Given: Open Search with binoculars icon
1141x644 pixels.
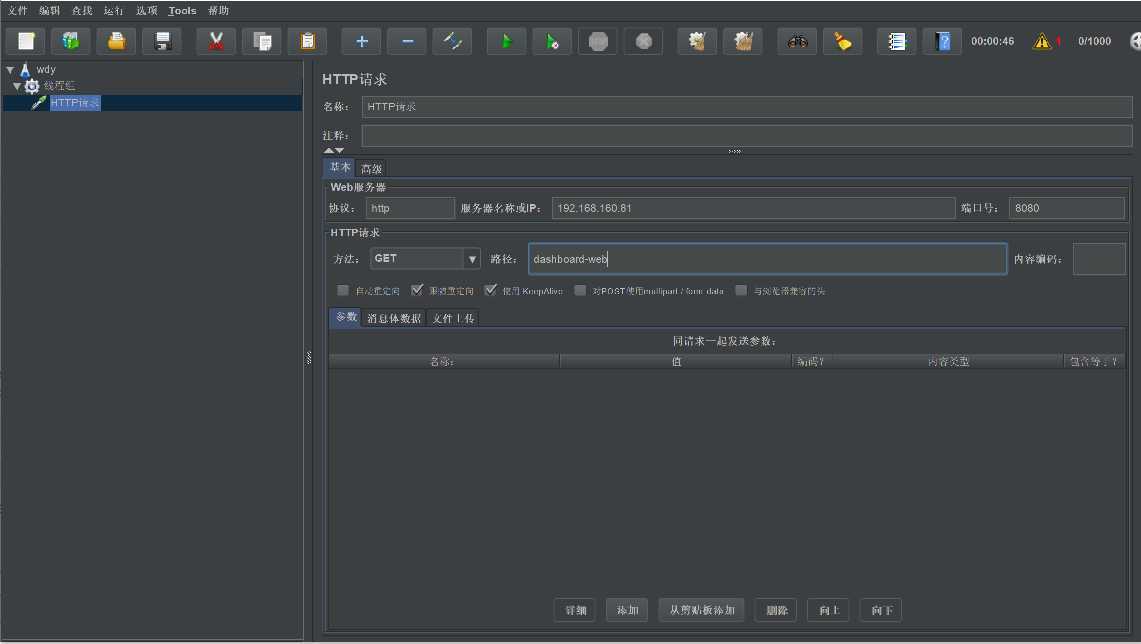Looking at the screenshot, I should coord(798,41).
